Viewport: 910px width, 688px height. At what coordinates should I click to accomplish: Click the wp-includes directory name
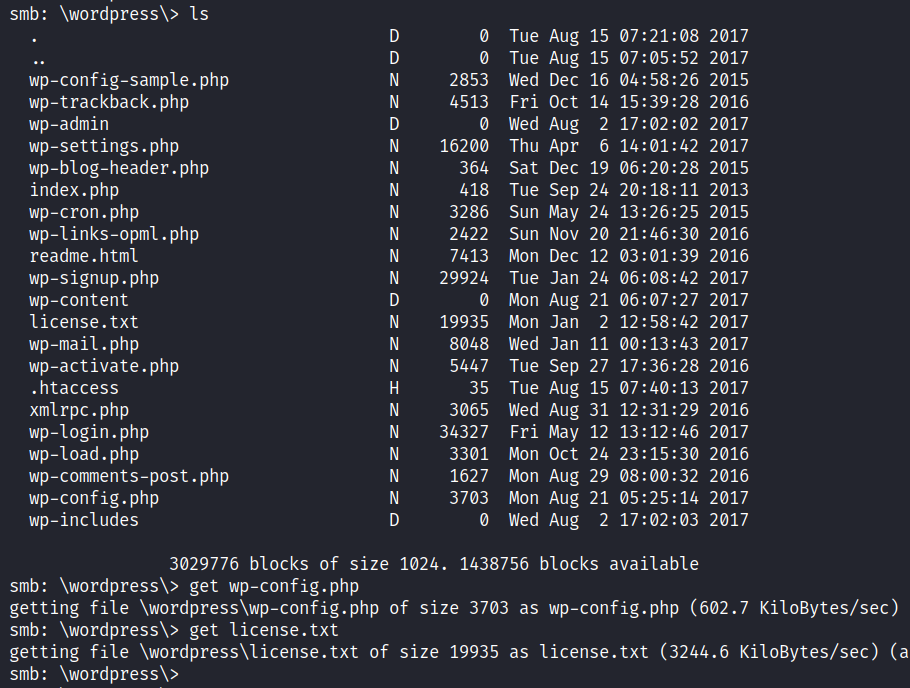click(84, 520)
